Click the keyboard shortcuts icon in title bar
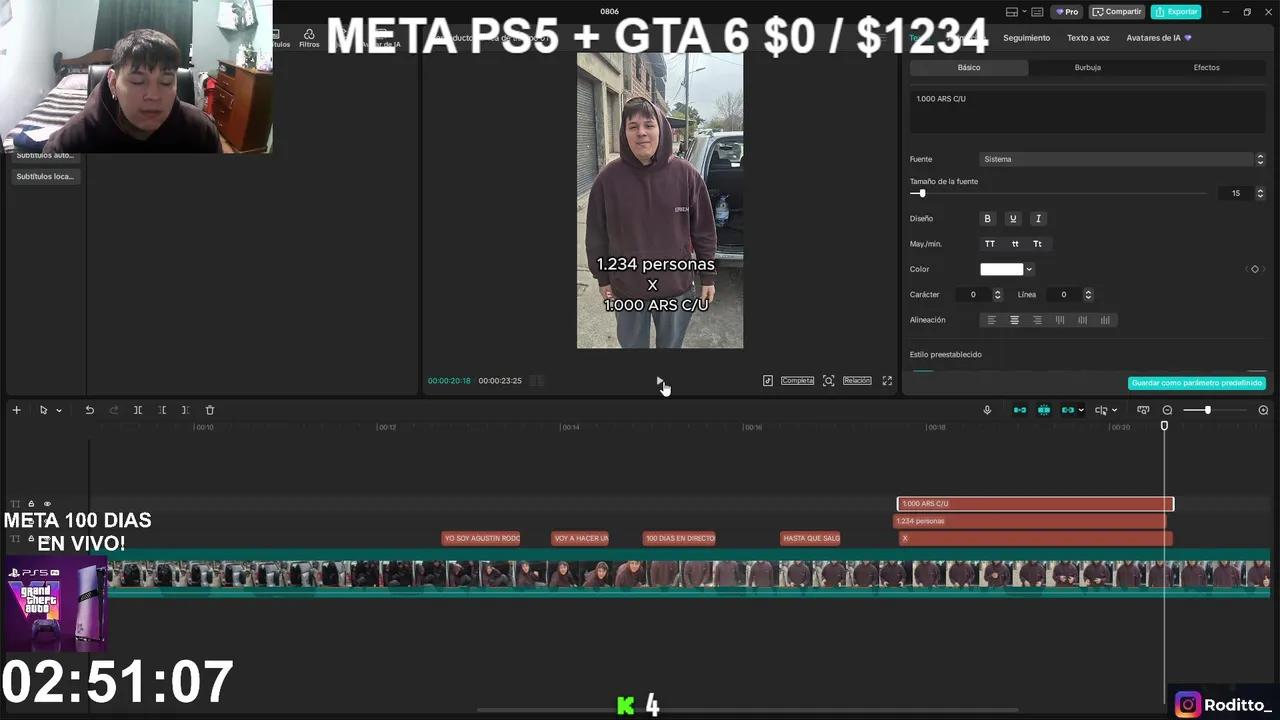The image size is (1280, 720). pyautogui.click(x=1038, y=12)
